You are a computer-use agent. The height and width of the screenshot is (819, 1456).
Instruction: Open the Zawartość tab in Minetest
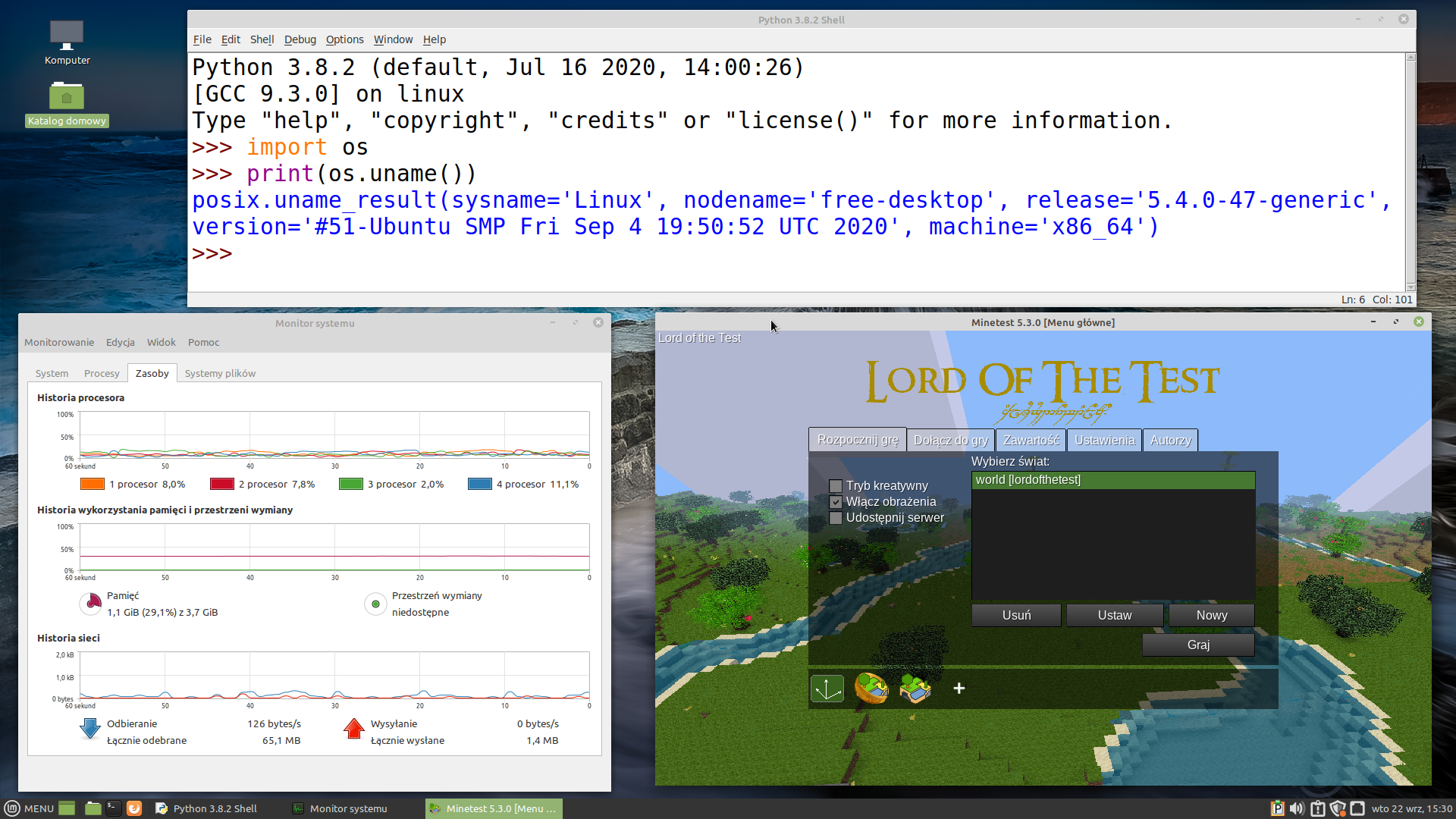pyautogui.click(x=1031, y=441)
